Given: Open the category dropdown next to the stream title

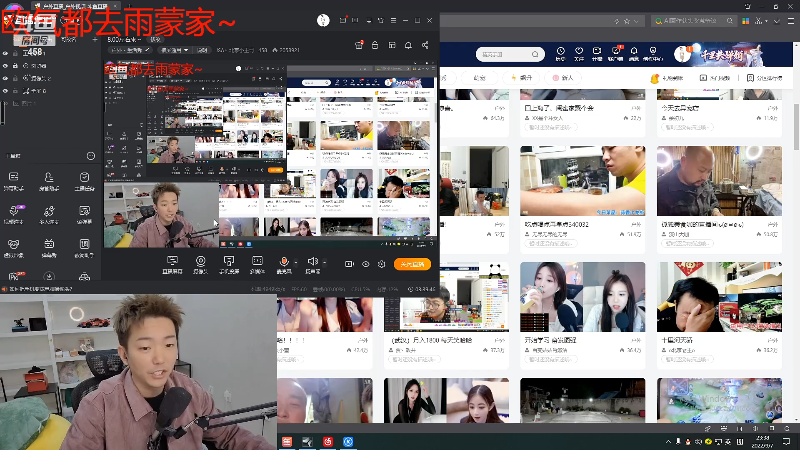Looking at the screenshot, I should 175,50.
